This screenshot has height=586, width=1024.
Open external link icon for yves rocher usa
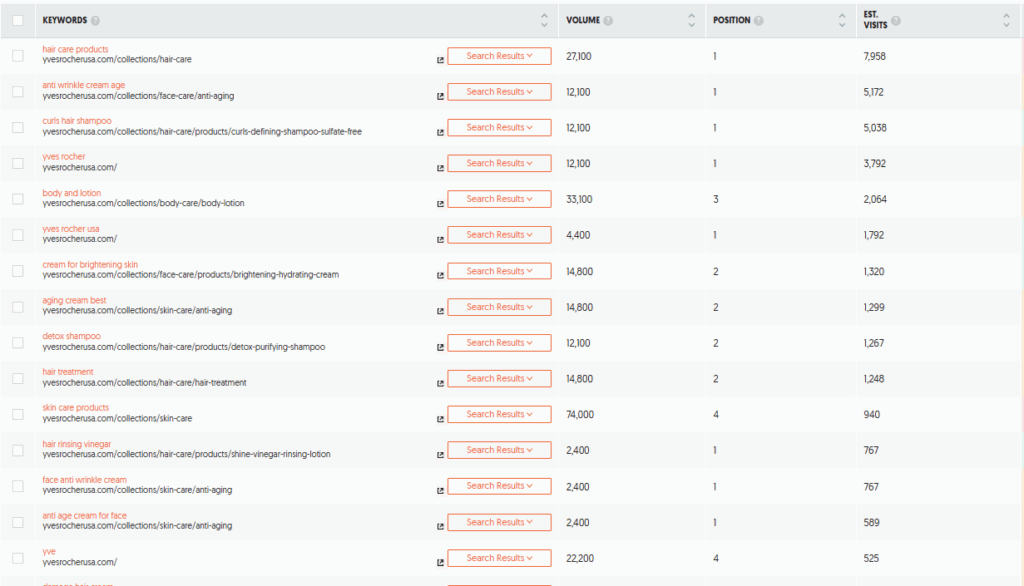(440, 240)
